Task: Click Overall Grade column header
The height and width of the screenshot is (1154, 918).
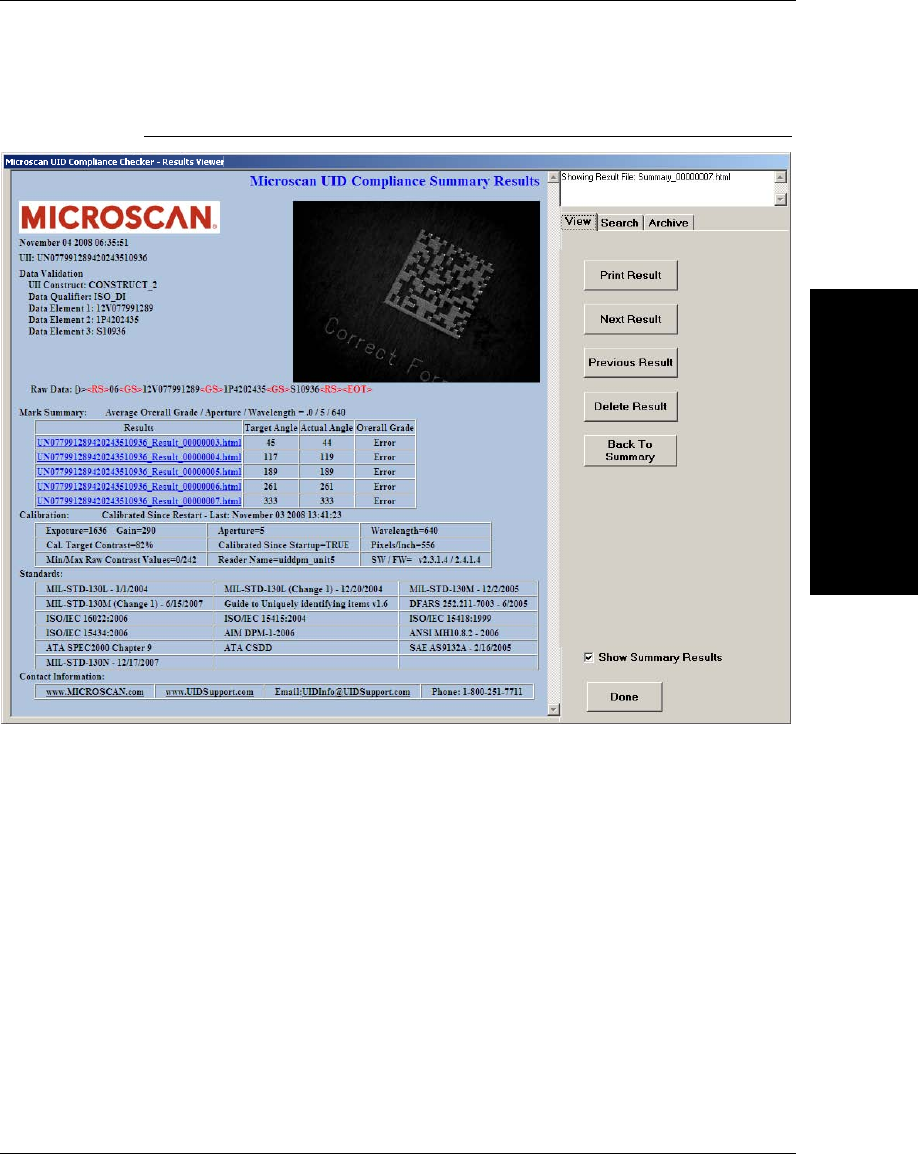Action: [385, 428]
